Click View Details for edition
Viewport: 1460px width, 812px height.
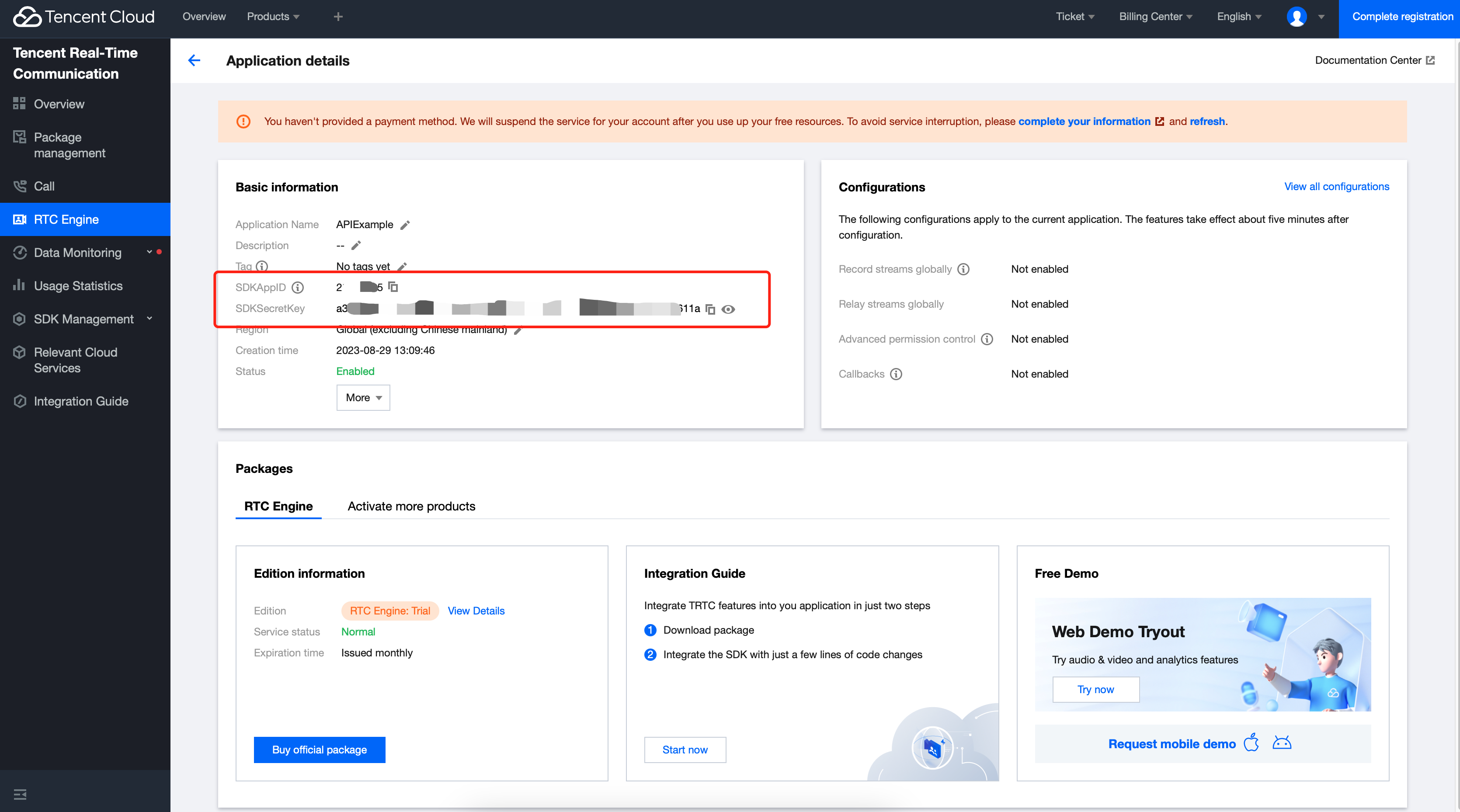coord(476,611)
